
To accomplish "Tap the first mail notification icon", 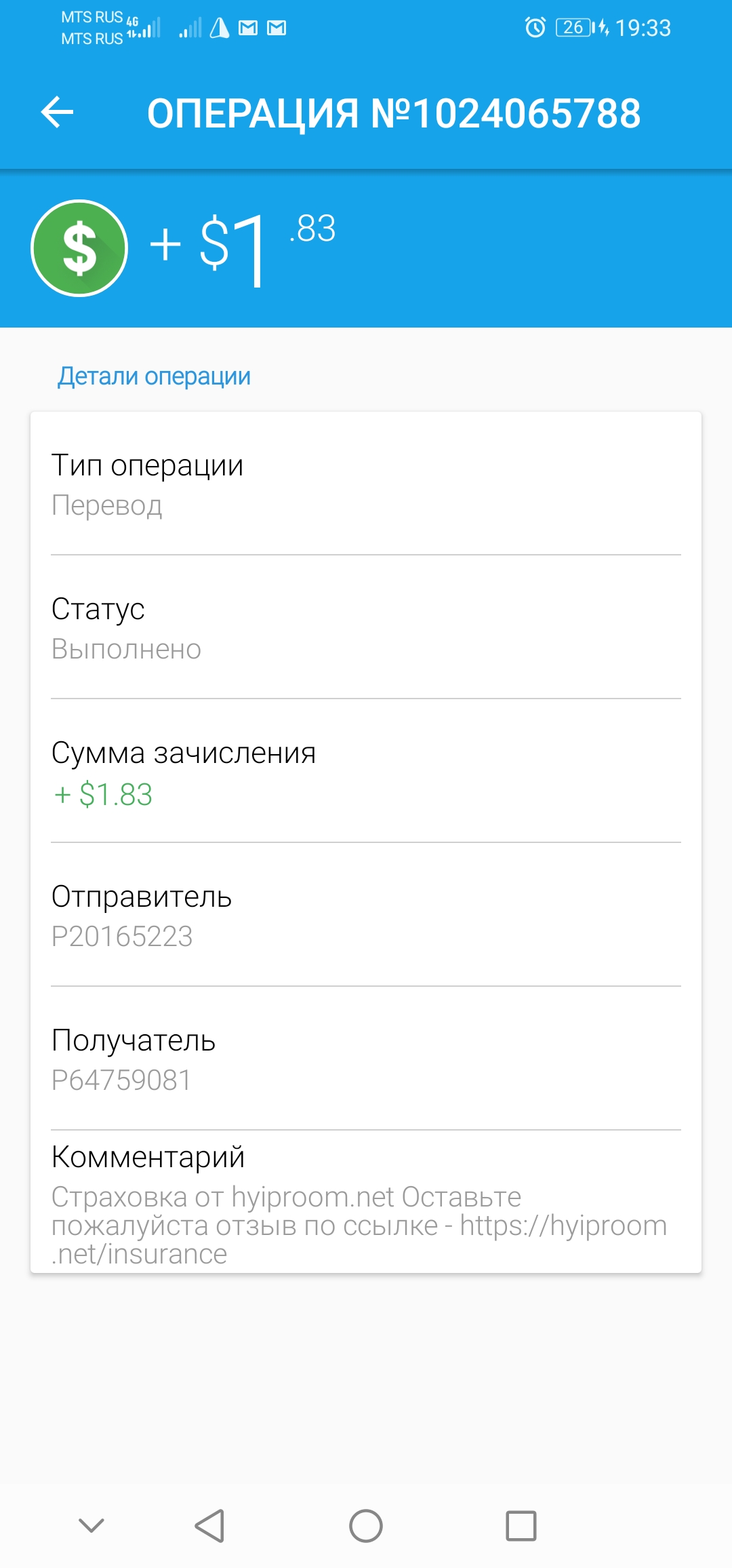I will [248, 28].
